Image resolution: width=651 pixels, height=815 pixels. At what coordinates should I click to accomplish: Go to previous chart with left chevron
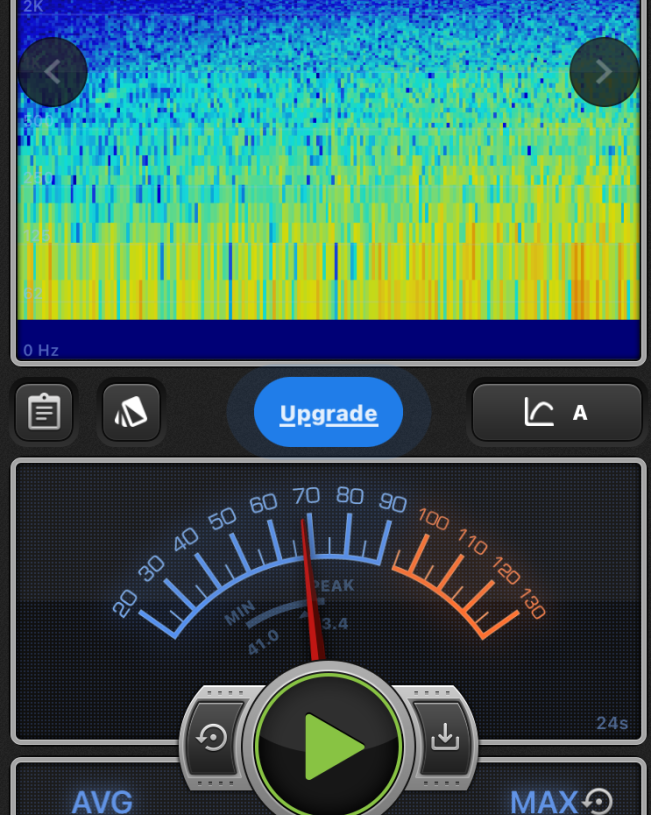[53, 72]
